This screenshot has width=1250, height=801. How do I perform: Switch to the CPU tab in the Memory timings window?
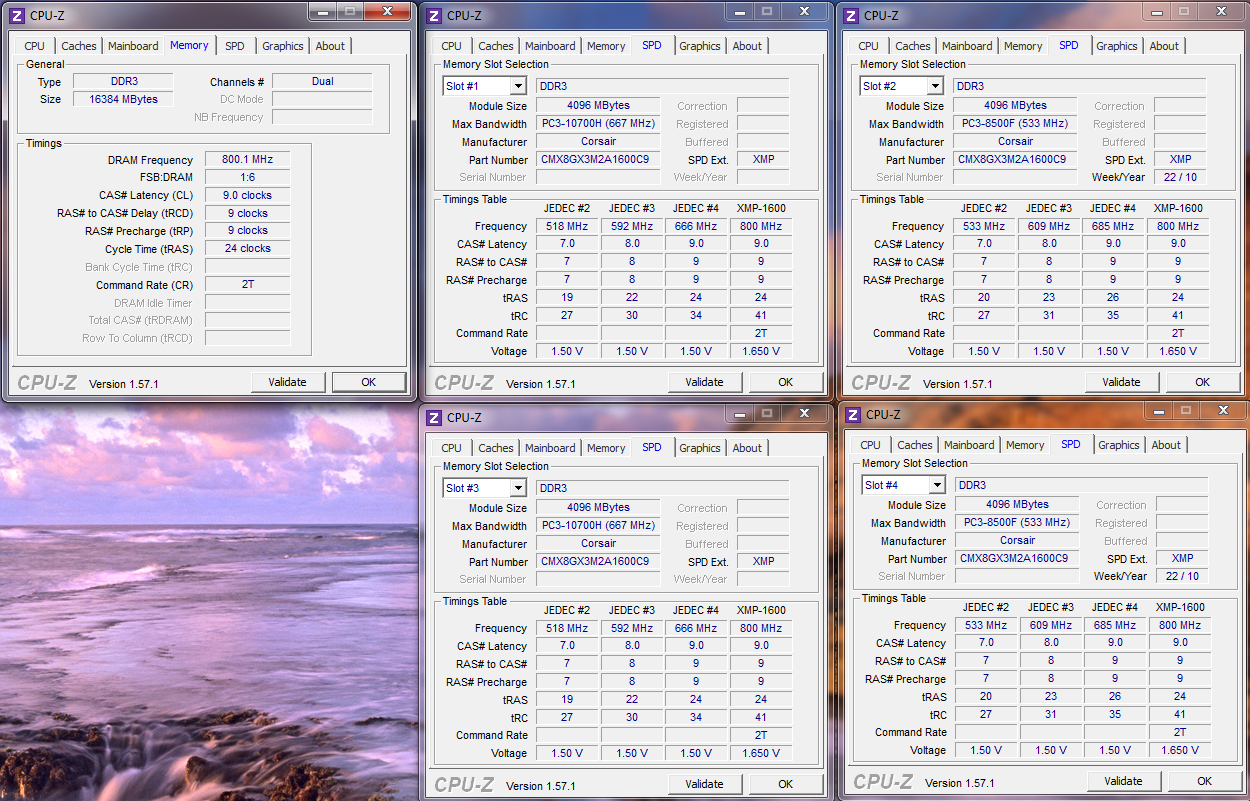point(35,46)
